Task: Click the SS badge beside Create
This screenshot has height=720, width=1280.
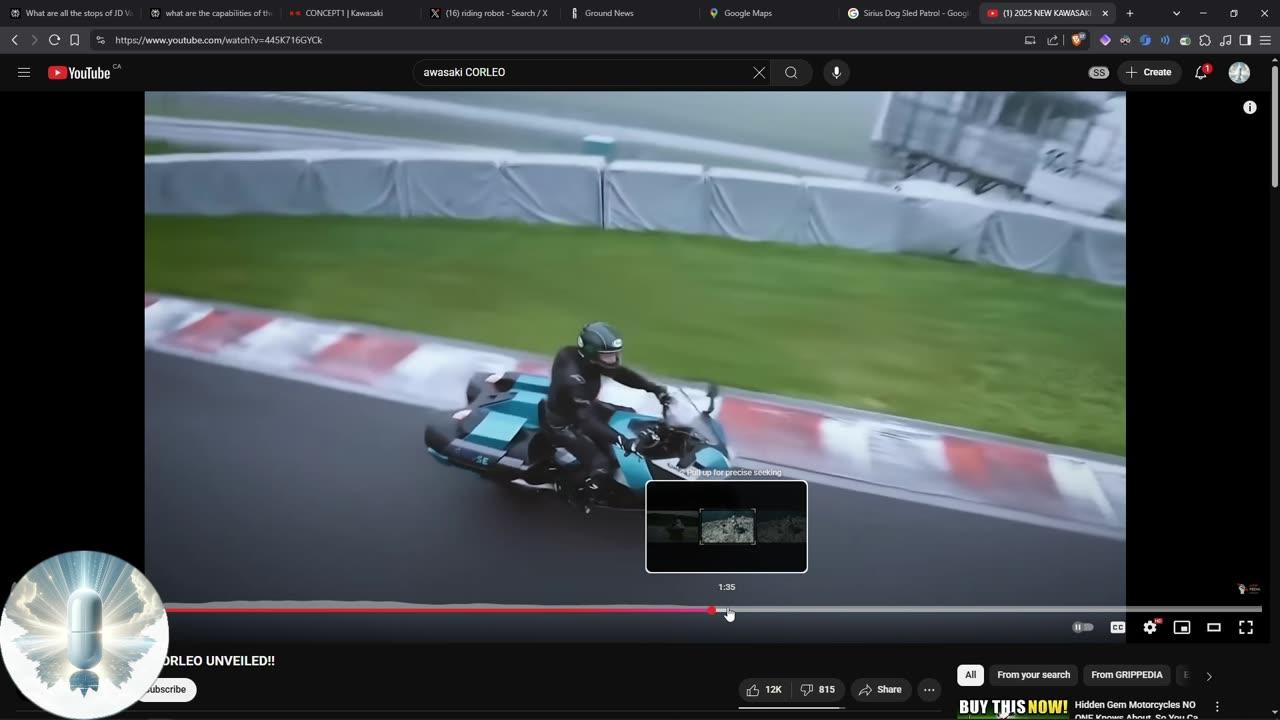Action: (1099, 72)
